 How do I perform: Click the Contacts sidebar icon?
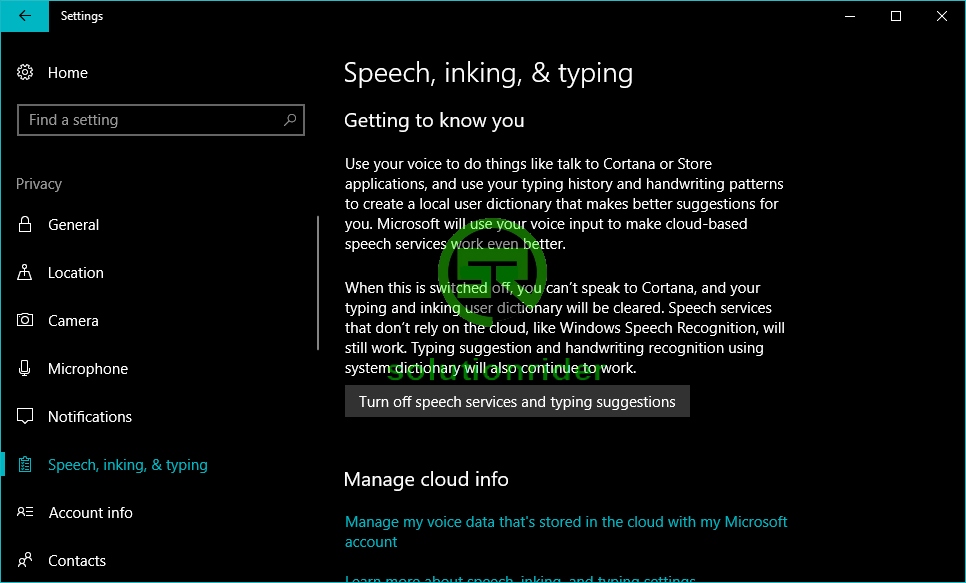coord(26,561)
